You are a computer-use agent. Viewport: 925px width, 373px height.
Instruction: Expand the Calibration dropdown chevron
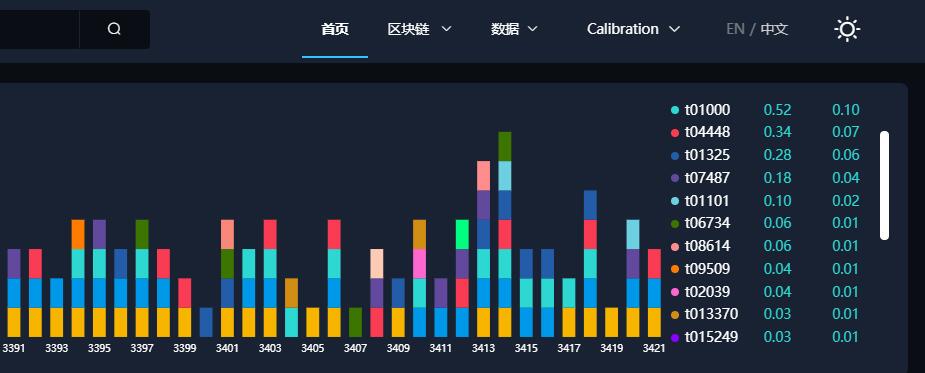(674, 29)
